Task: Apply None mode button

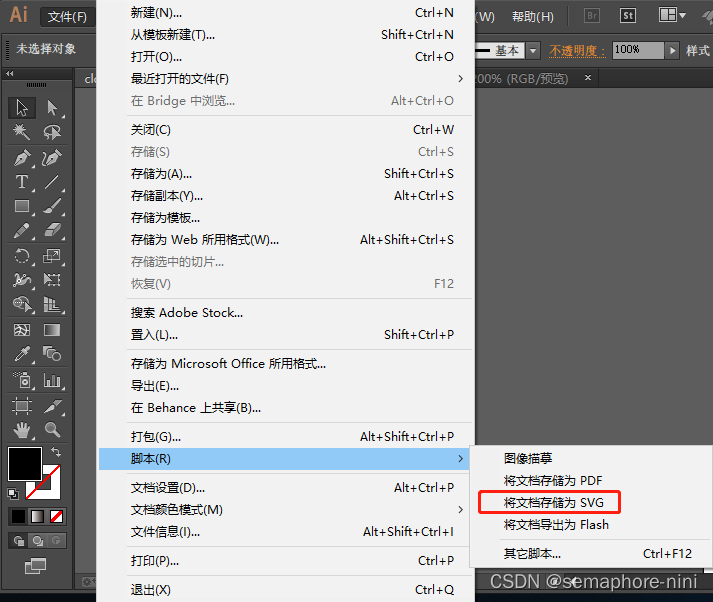Action: click(x=56, y=517)
